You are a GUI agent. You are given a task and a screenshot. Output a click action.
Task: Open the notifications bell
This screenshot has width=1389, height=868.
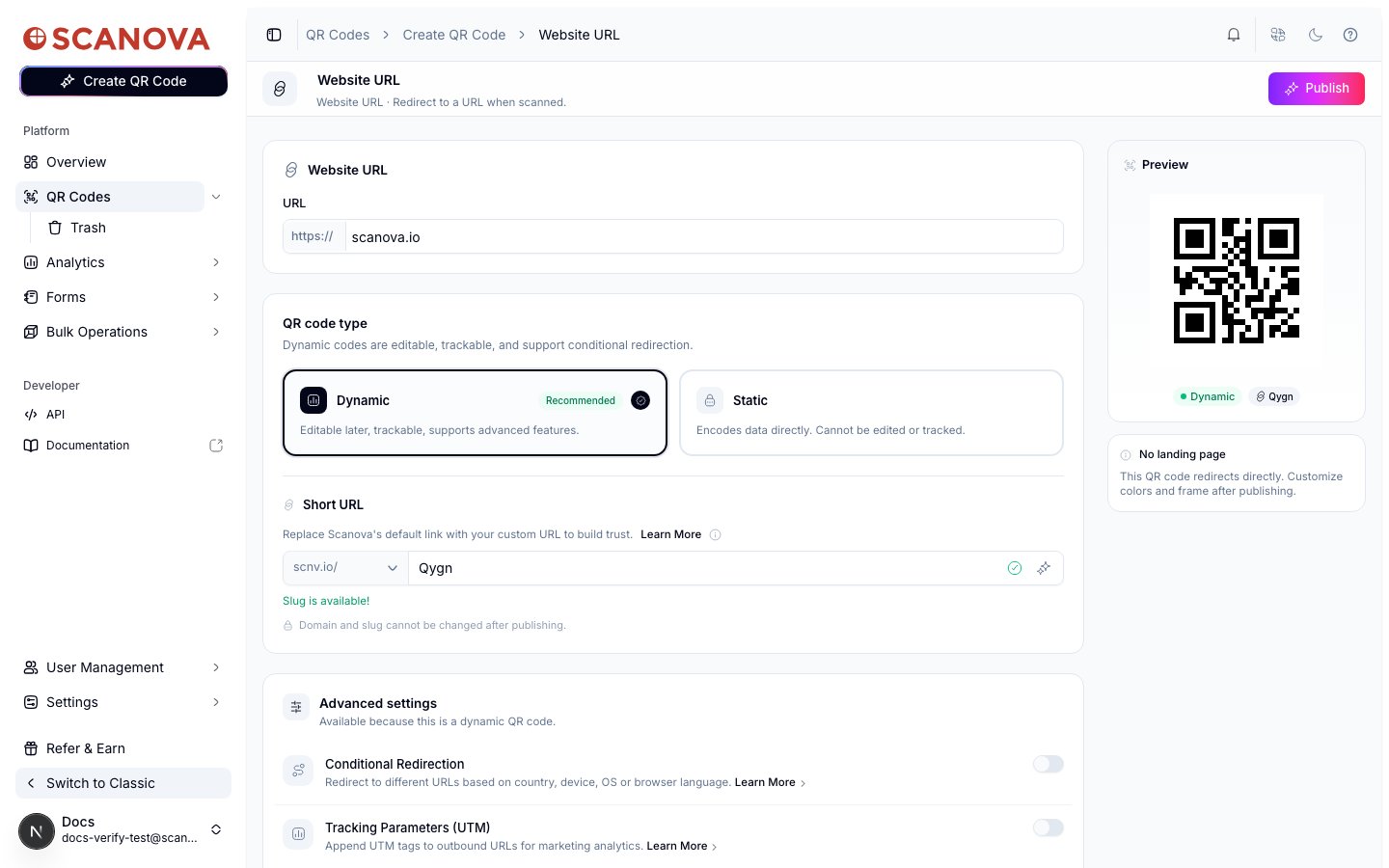coord(1234,35)
